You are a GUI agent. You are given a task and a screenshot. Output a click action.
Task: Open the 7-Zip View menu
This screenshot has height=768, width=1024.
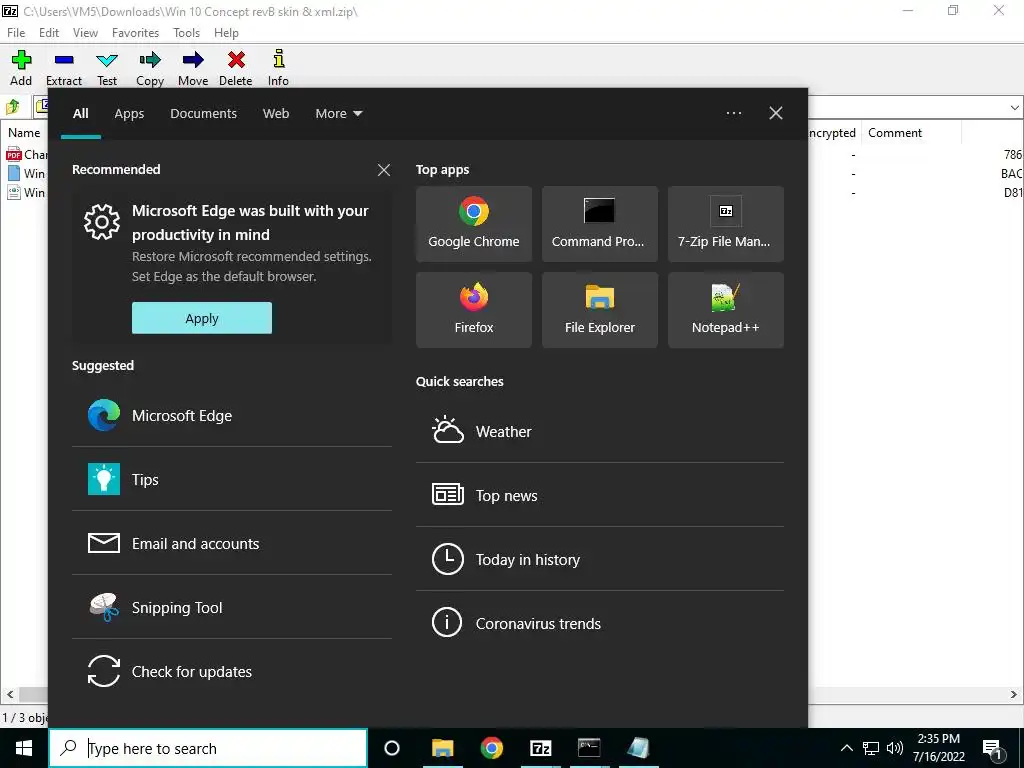[x=86, y=33]
